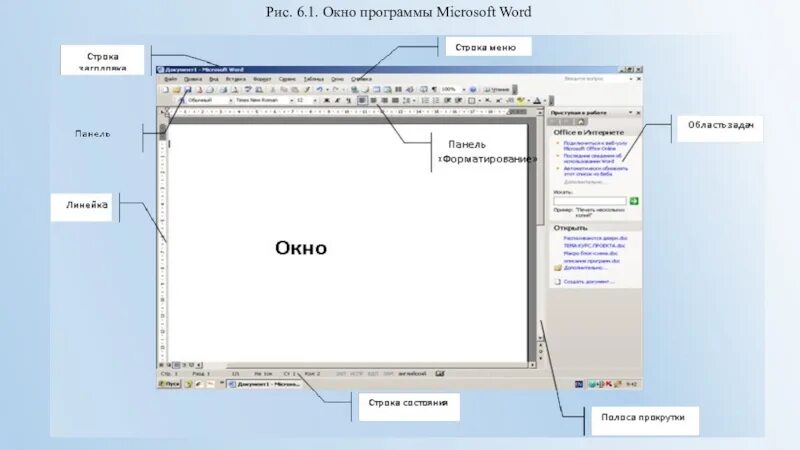Open the Borders dropdown arrow
The width and height of the screenshot is (800, 450).
tap(480, 101)
